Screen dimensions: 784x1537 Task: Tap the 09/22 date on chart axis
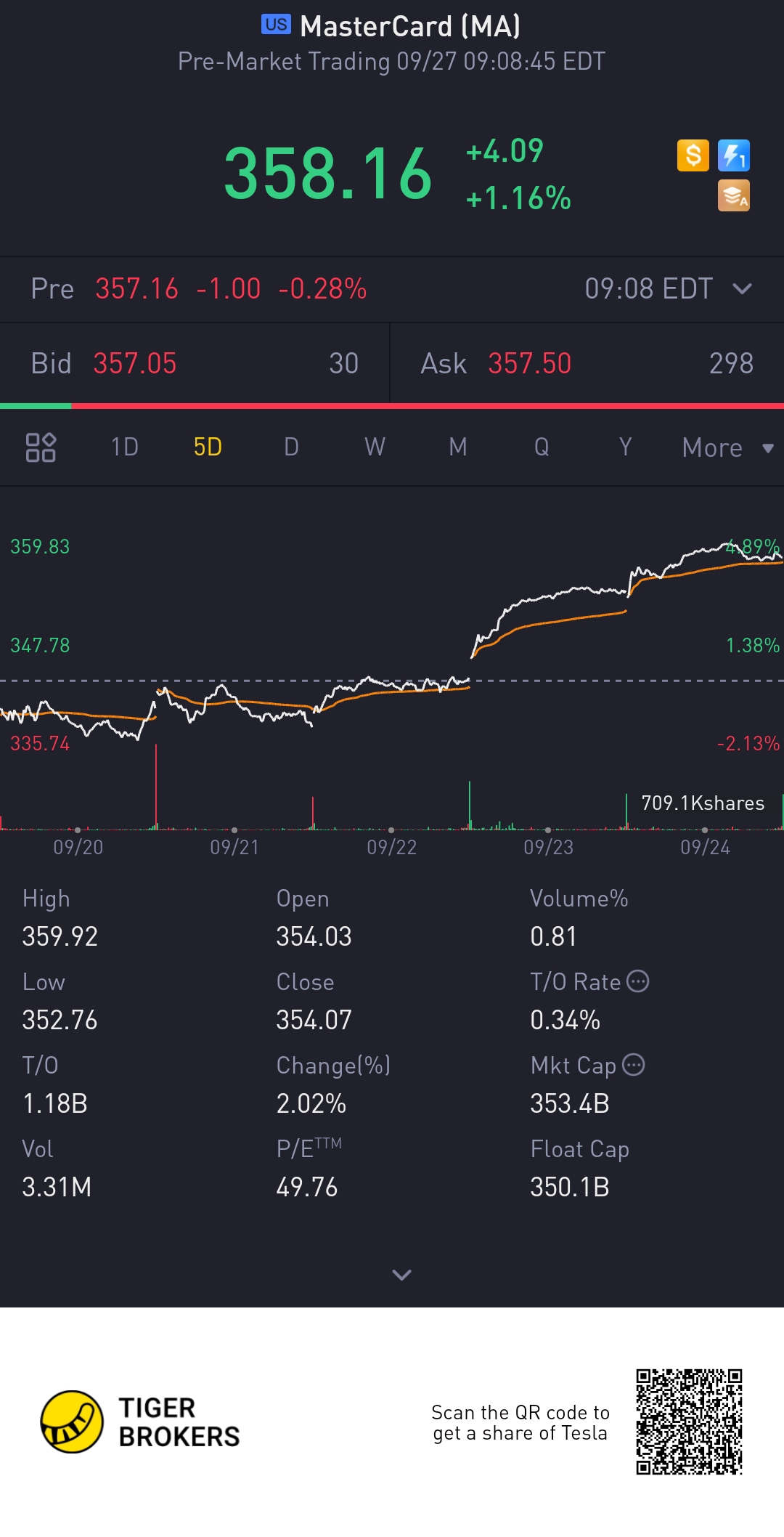tap(392, 847)
